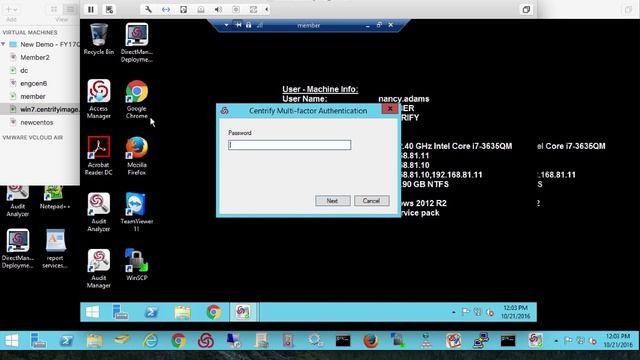Select the Member2 virtual machine
This screenshot has height=360, width=640.
tap(35, 58)
